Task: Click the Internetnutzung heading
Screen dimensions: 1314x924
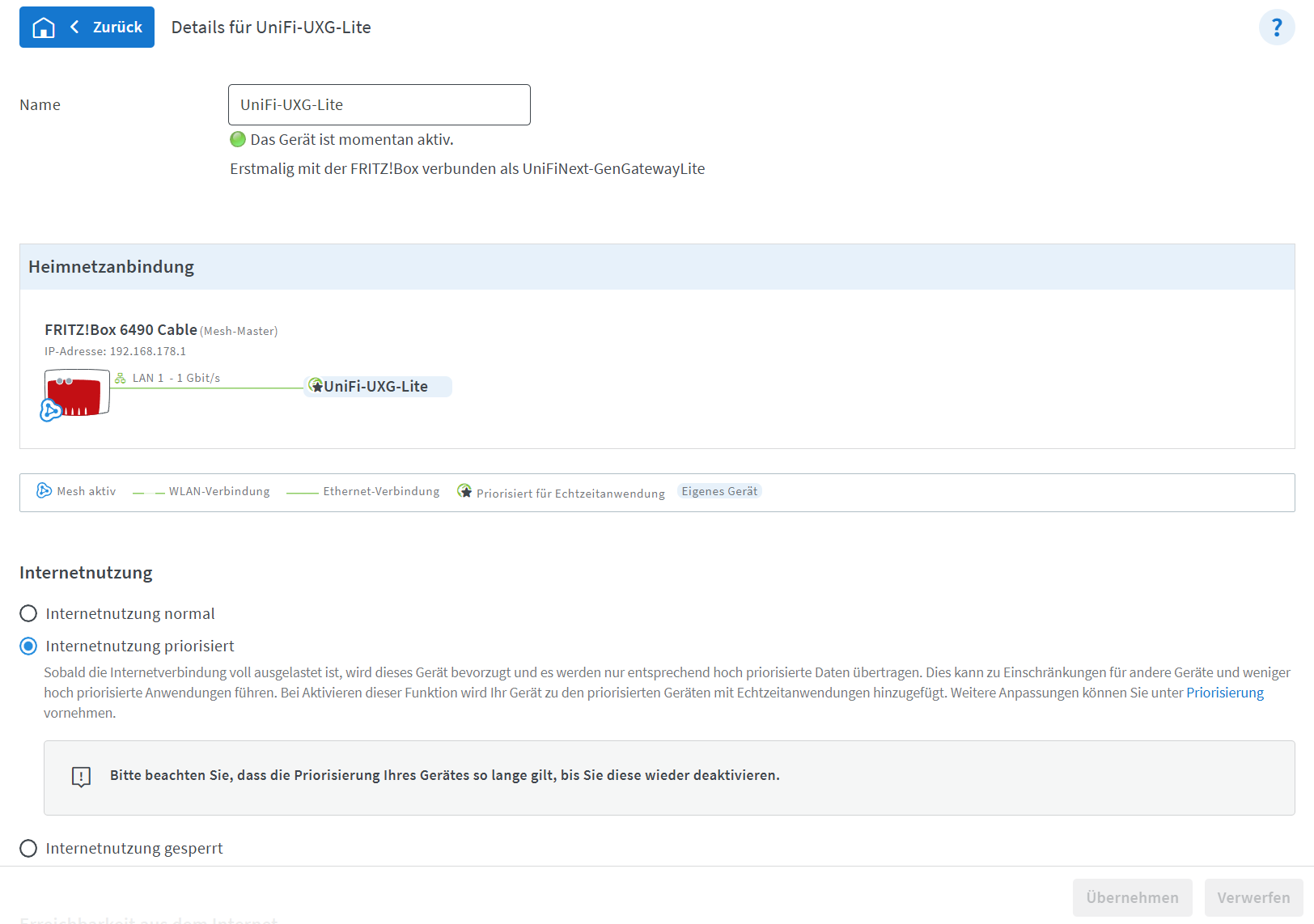Action: (86, 573)
